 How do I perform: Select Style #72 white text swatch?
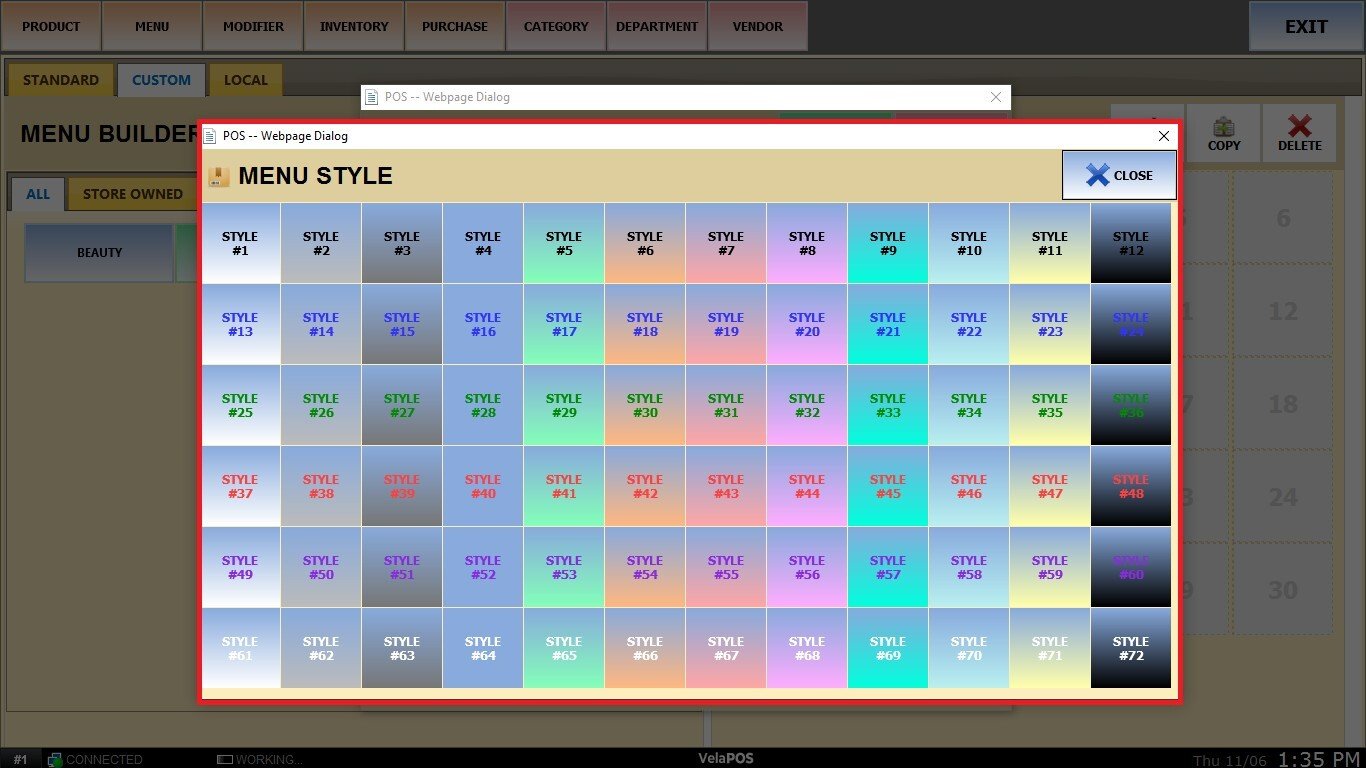[1131, 649]
